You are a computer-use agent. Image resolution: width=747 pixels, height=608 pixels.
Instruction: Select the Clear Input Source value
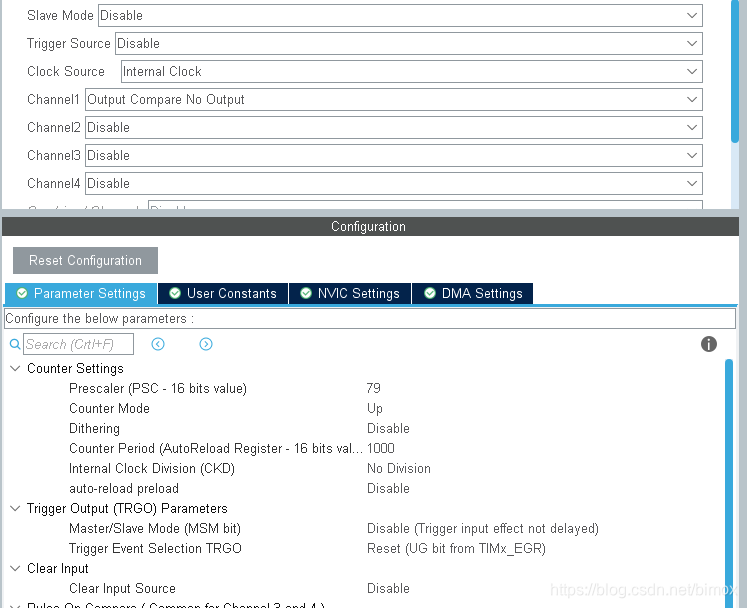click(388, 588)
